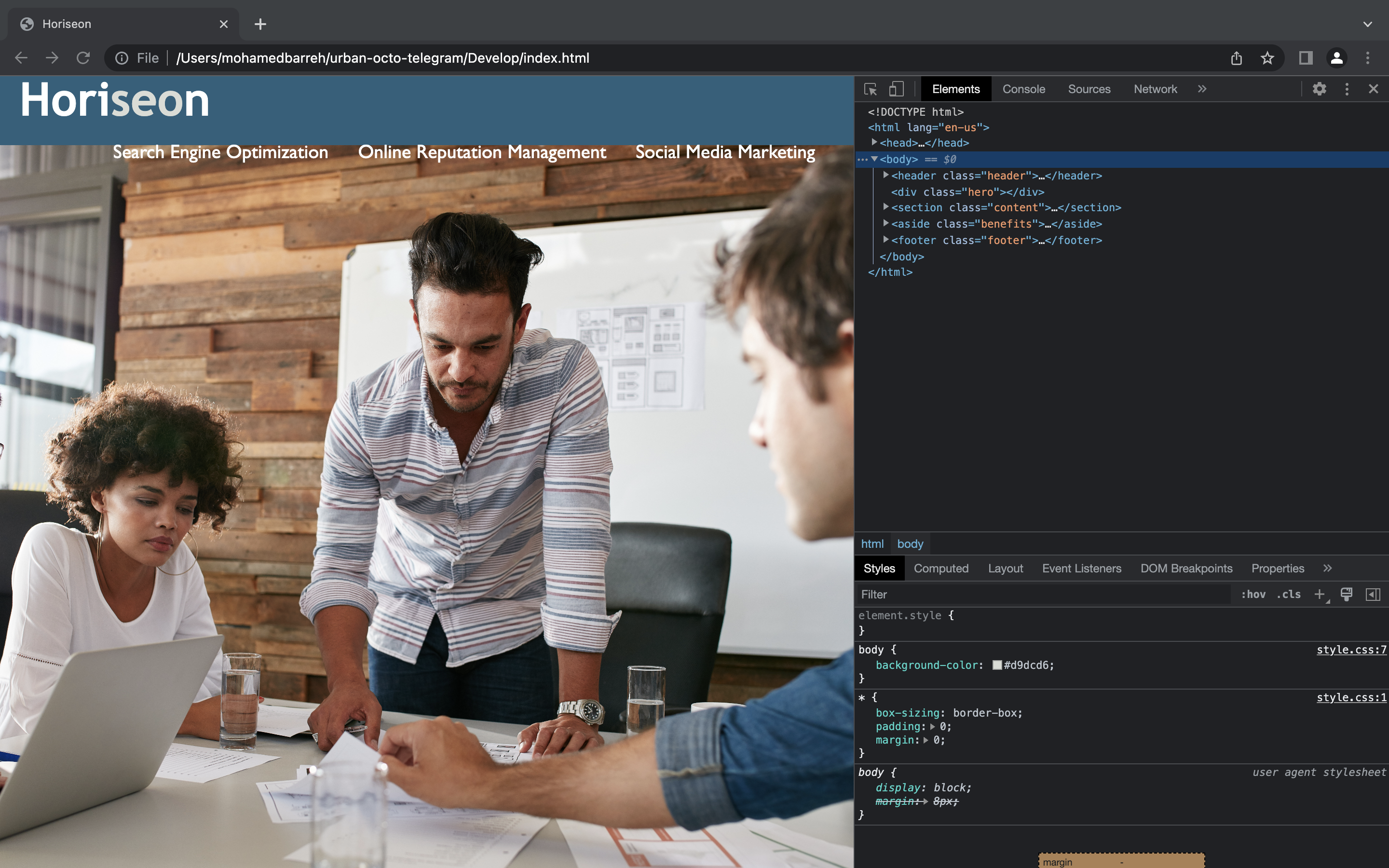Click the browser back arrow

(21, 58)
